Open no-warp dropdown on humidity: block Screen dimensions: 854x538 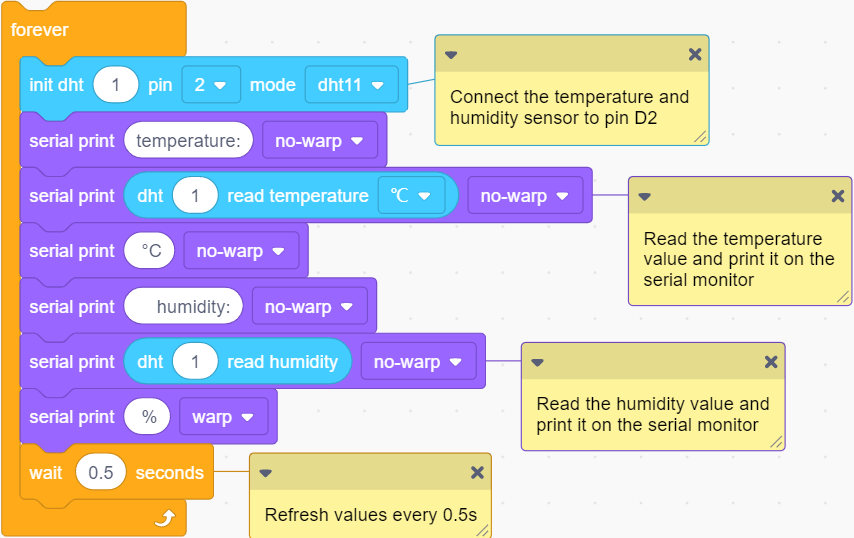pyautogui.click(x=309, y=307)
